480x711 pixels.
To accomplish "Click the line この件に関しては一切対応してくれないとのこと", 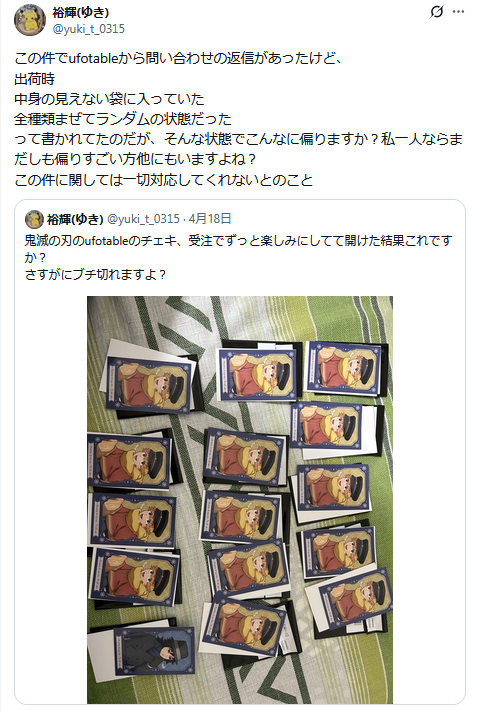I will click(x=164, y=180).
